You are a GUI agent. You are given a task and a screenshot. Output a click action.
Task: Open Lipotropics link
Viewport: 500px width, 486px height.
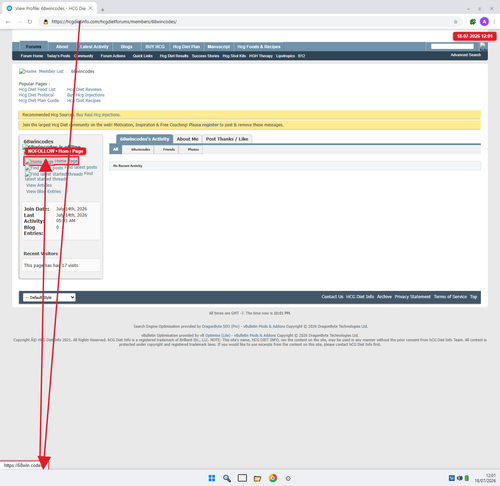tap(285, 56)
